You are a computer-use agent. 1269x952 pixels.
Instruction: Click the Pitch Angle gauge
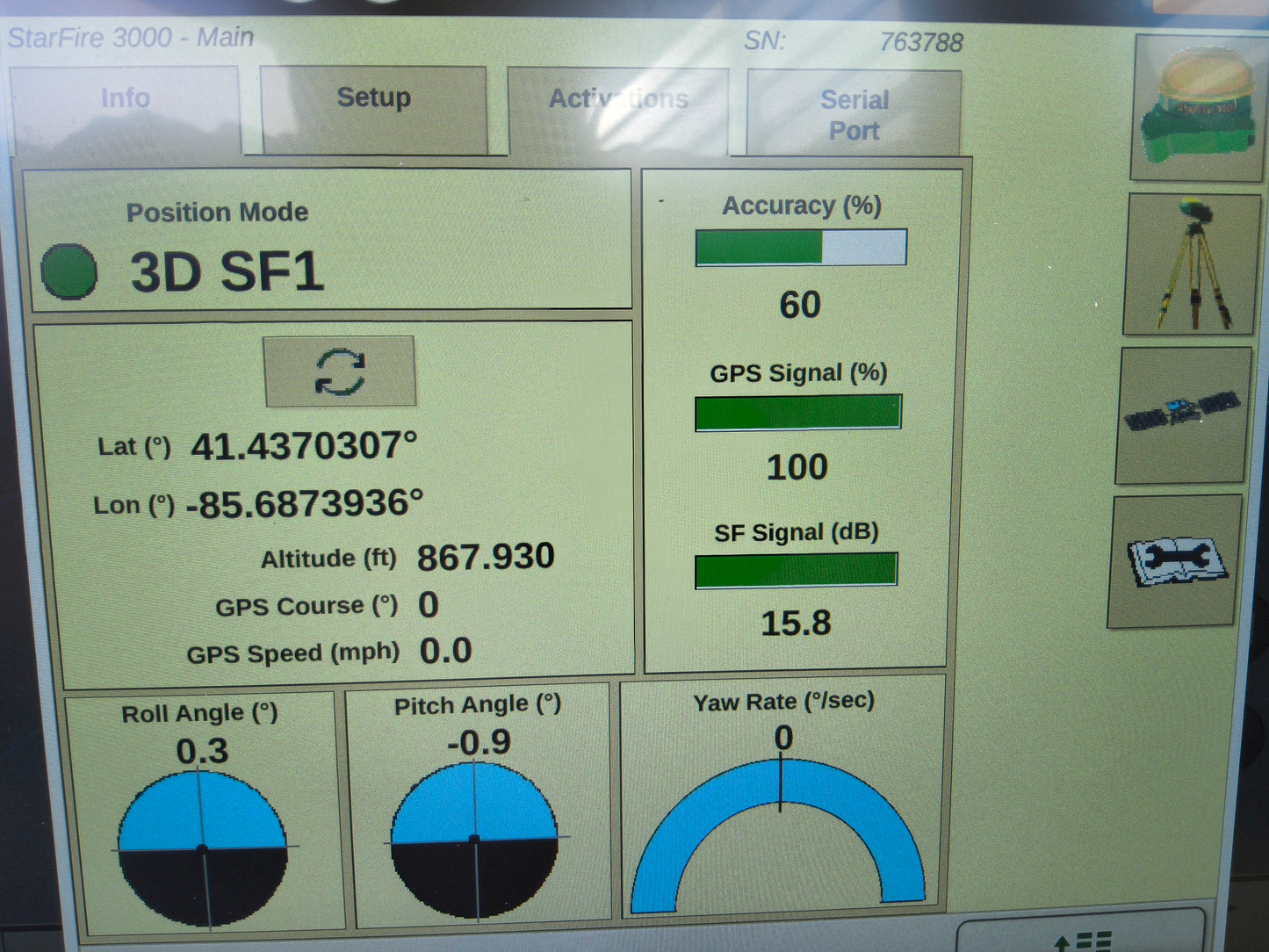[x=474, y=840]
